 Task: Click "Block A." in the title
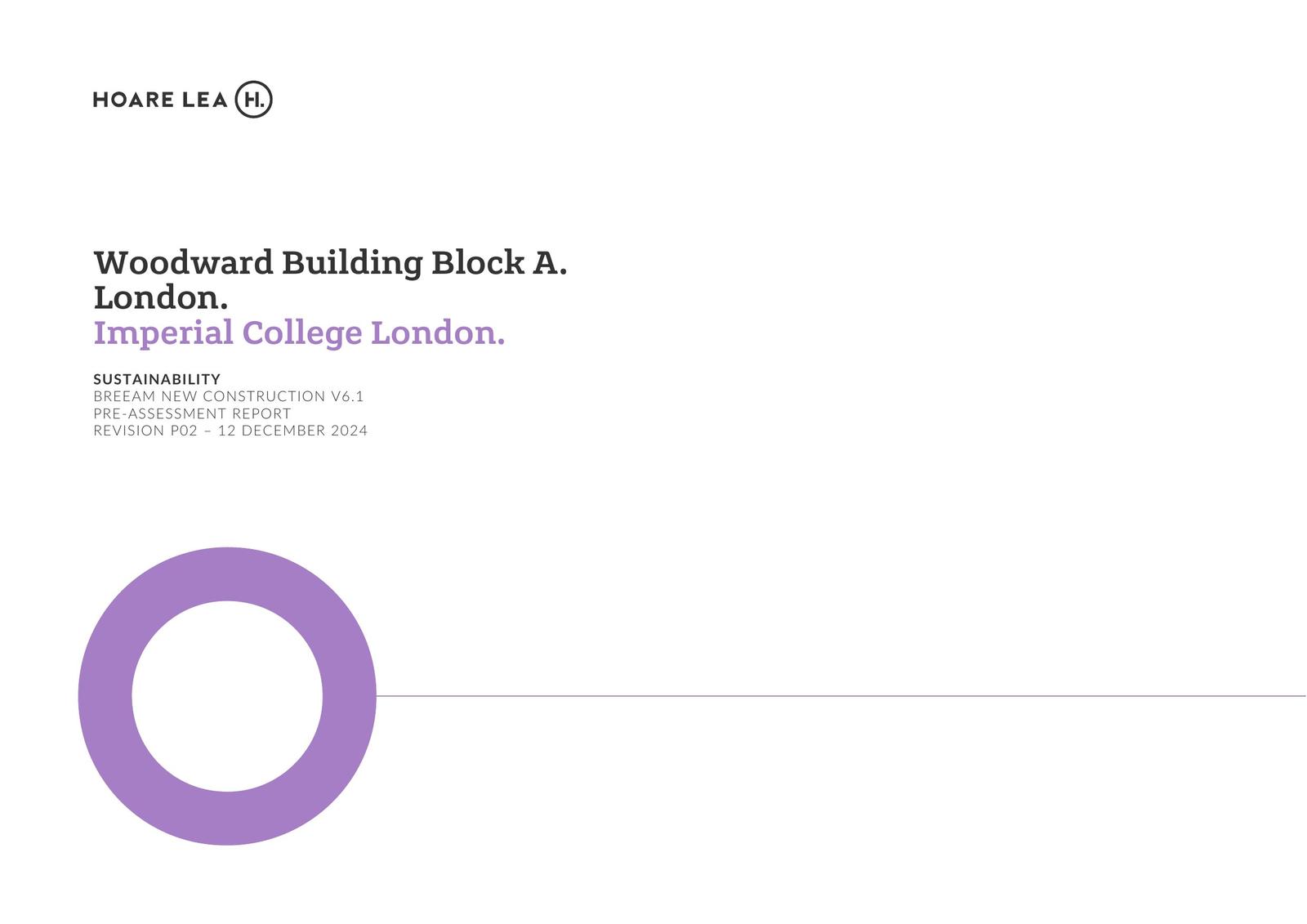click(498, 263)
